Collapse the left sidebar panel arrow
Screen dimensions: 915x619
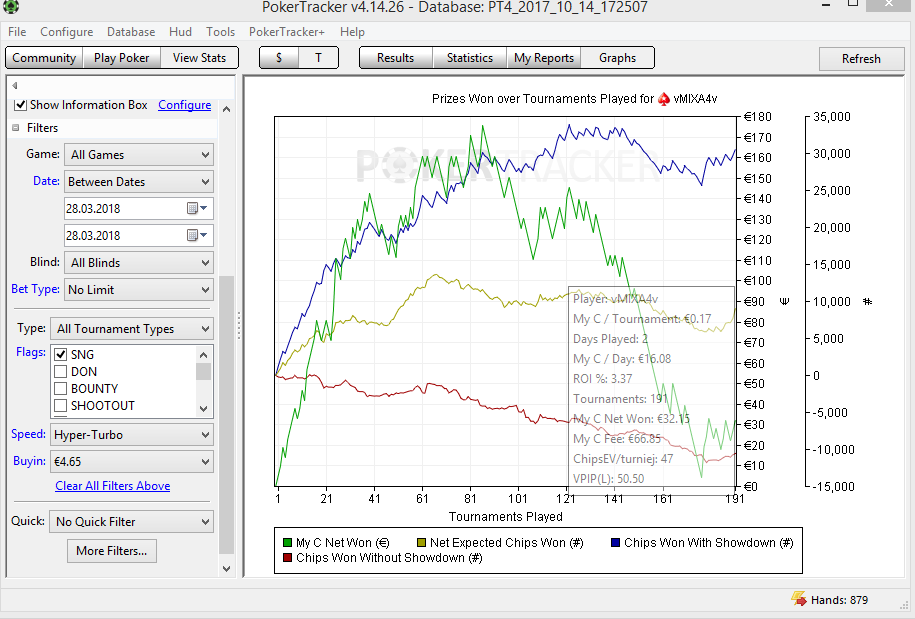click(x=15, y=85)
